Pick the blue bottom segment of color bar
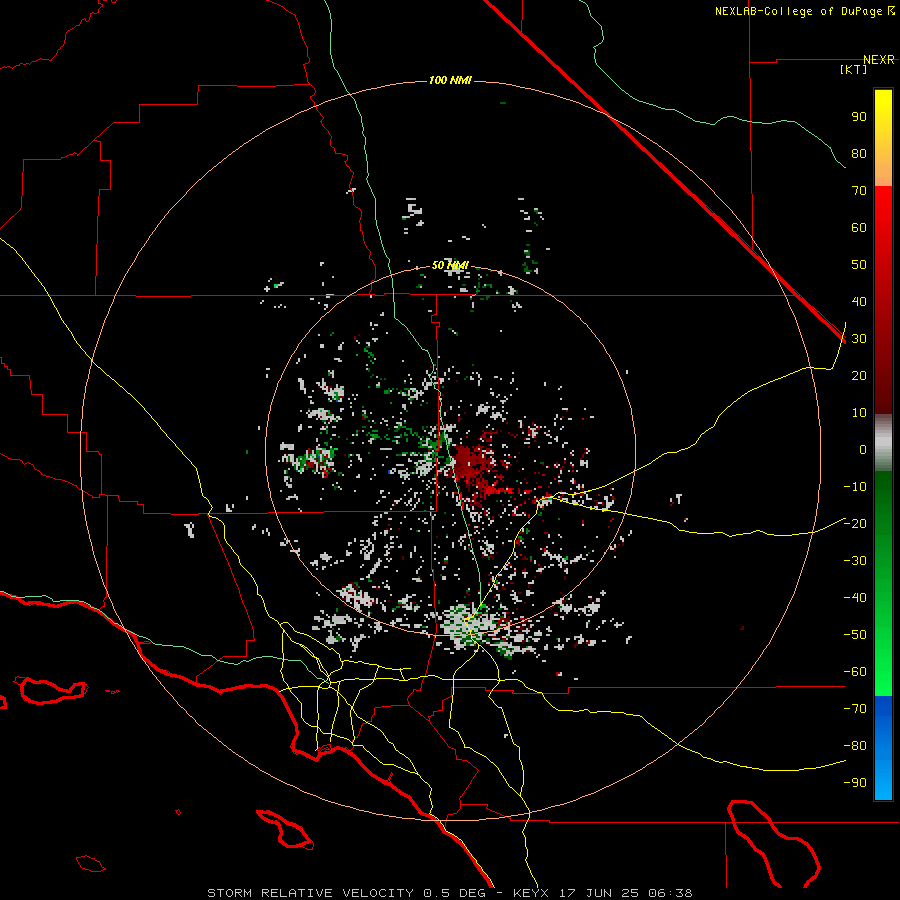The width and height of the screenshot is (900, 900). 883,748
